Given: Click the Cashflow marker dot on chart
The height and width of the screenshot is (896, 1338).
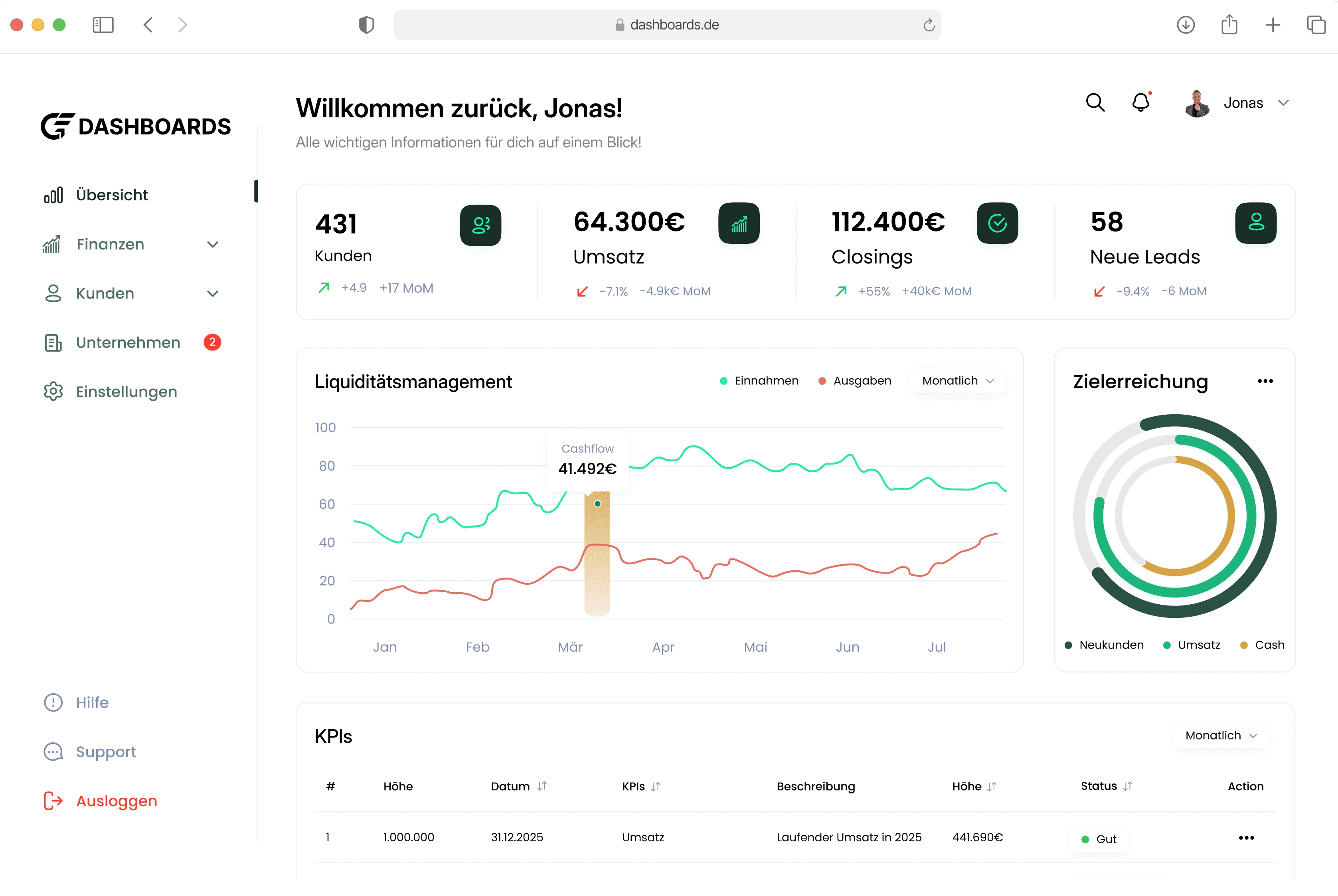Looking at the screenshot, I should pyautogui.click(x=597, y=503).
